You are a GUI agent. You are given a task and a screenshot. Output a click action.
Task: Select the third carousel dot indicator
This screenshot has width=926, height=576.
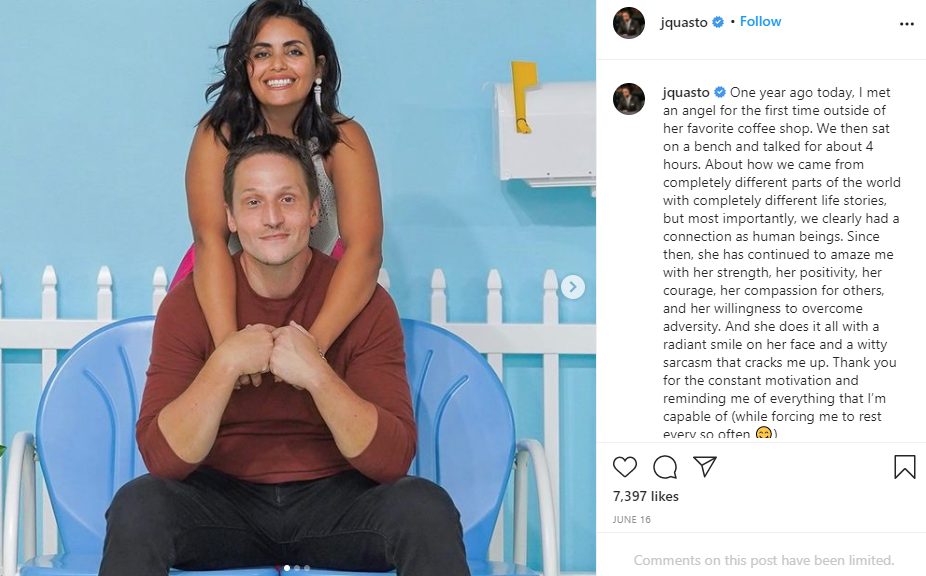[x=307, y=568]
